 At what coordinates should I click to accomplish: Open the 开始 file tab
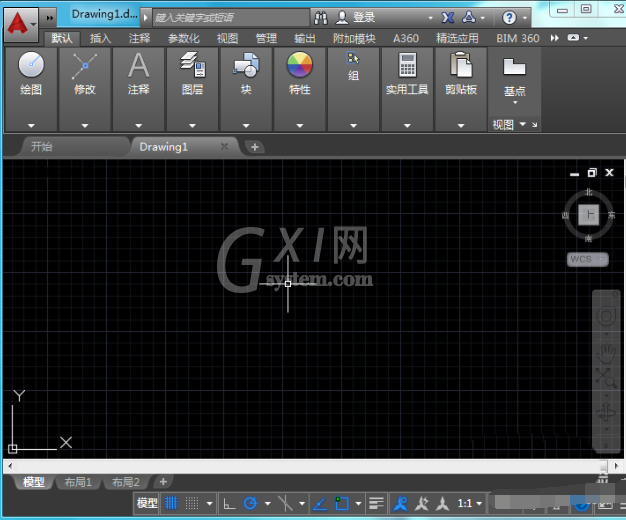click(x=75, y=147)
